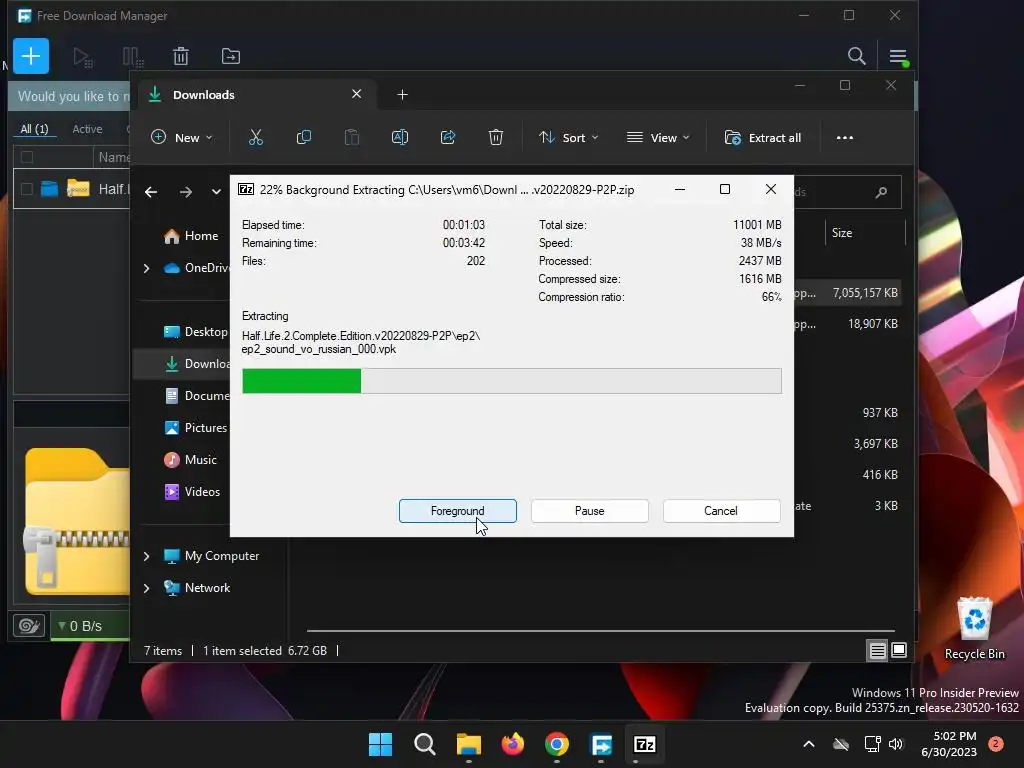Click the Share icon in Explorer toolbar
The image size is (1024, 768).
pos(448,137)
